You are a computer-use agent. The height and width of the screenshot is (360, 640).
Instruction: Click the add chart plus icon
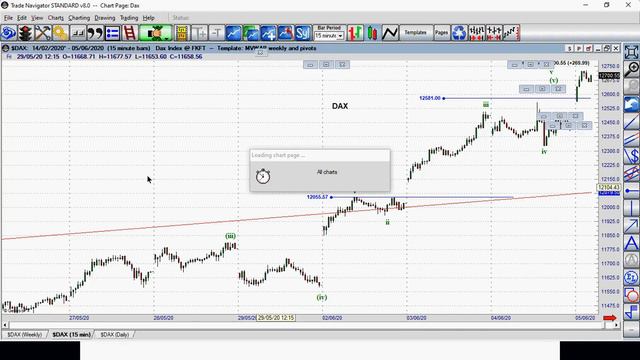(x=269, y=33)
